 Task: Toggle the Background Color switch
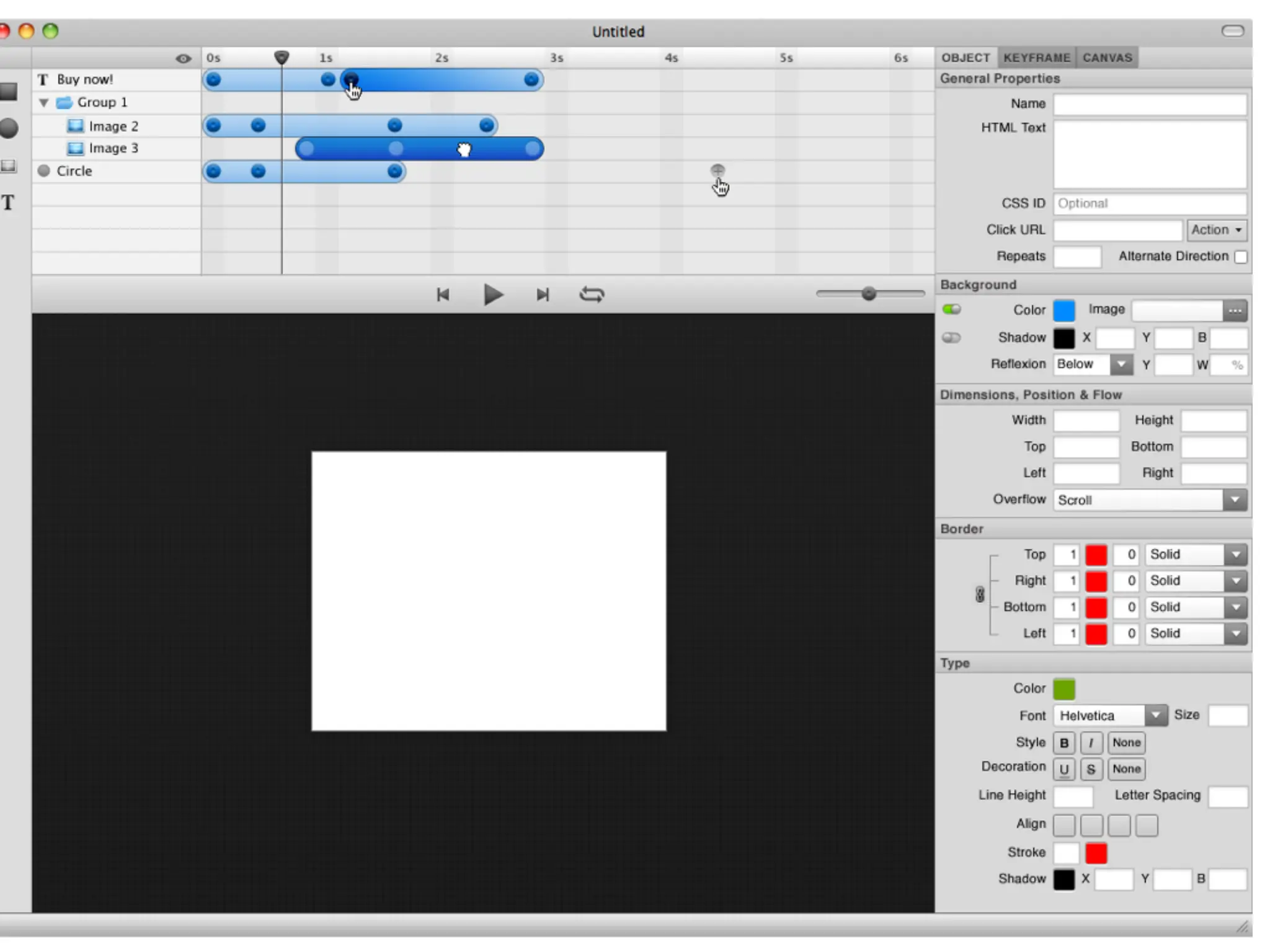point(951,309)
